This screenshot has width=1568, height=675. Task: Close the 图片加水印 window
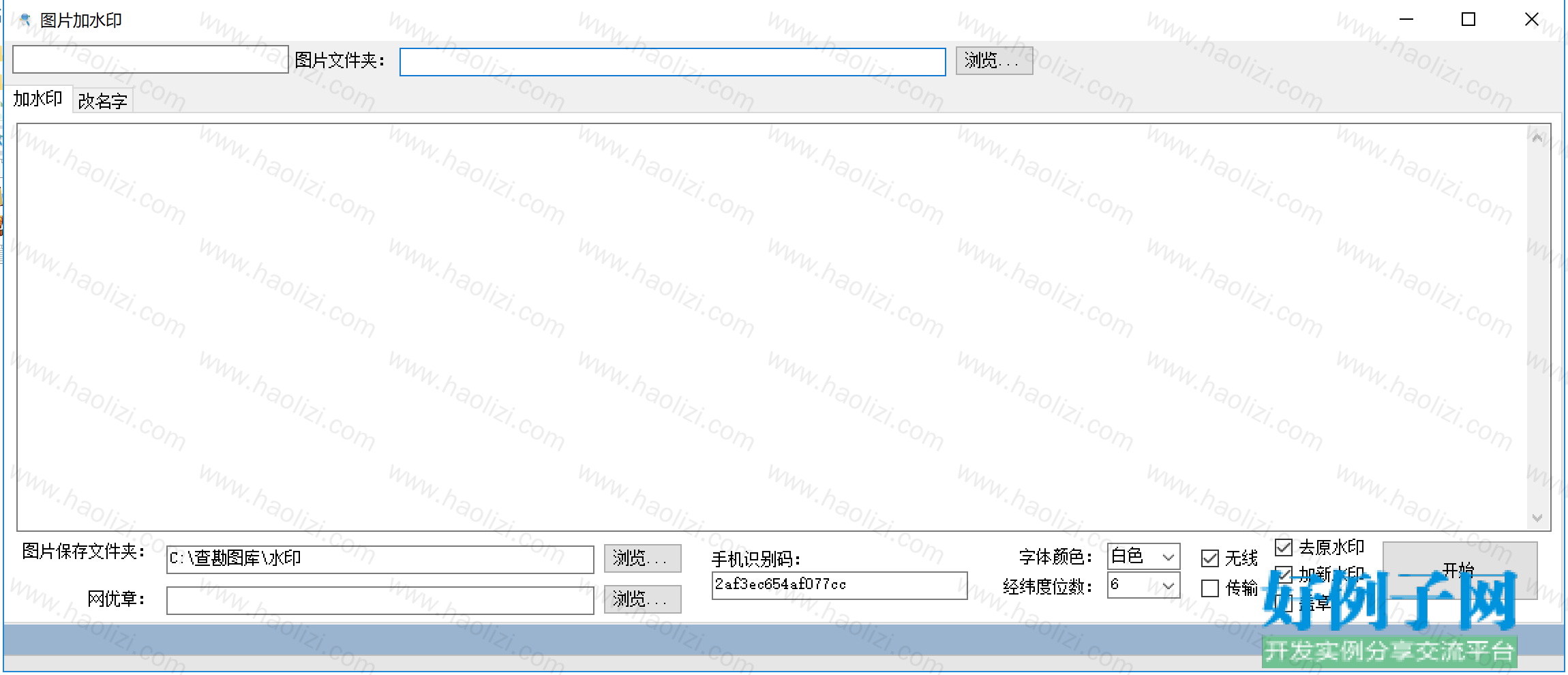tap(1531, 20)
